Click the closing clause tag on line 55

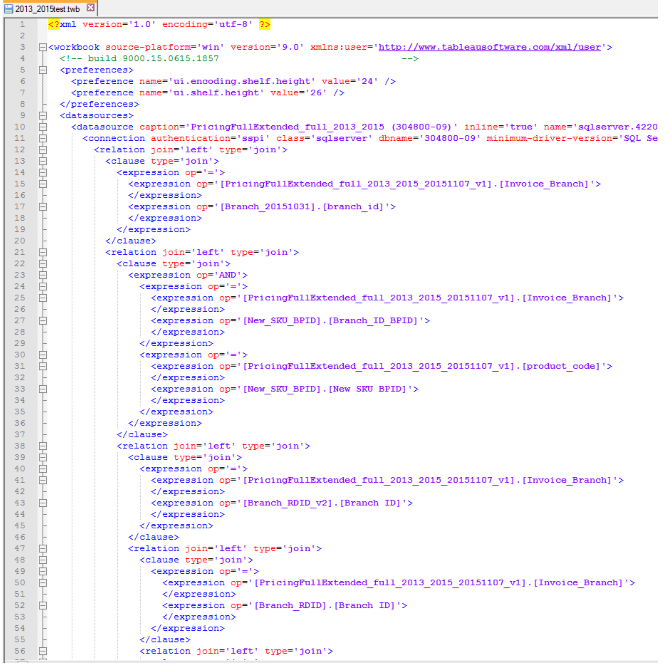(x=165, y=640)
